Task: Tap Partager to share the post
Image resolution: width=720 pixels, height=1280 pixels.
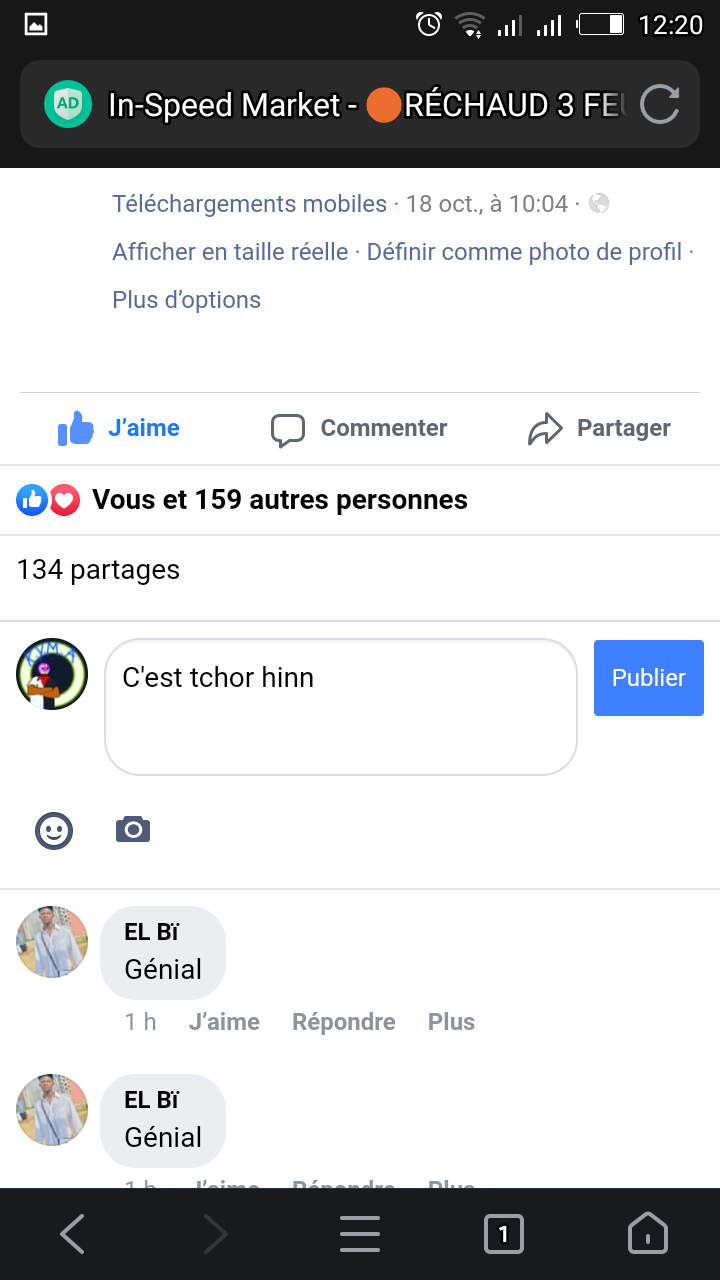Action: pyautogui.click(x=600, y=429)
